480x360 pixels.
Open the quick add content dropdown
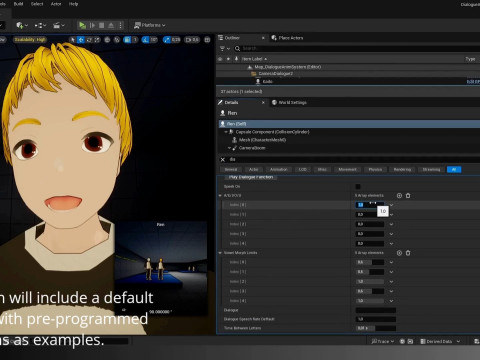click(x=22, y=25)
